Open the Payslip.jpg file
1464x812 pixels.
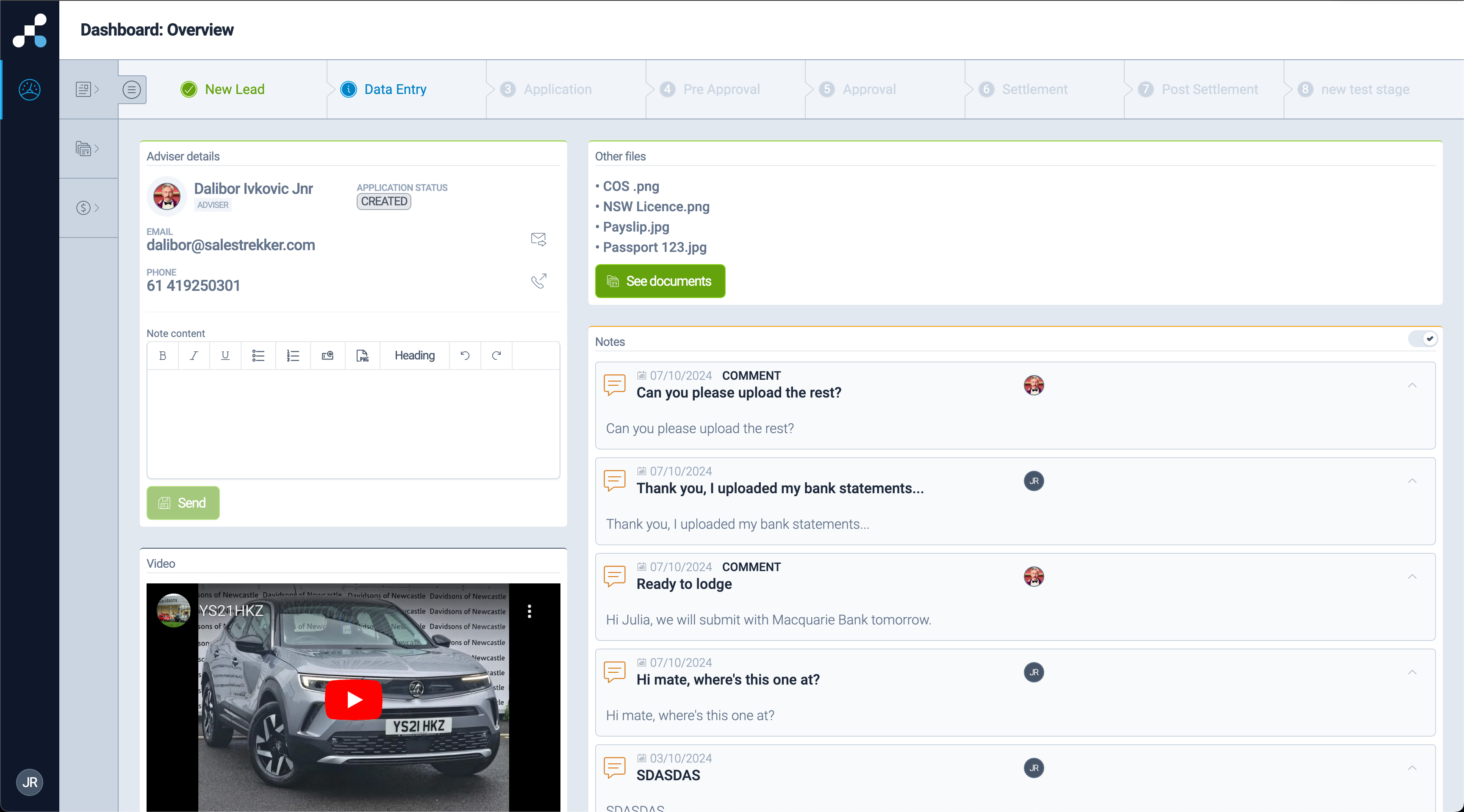[x=636, y=227]
